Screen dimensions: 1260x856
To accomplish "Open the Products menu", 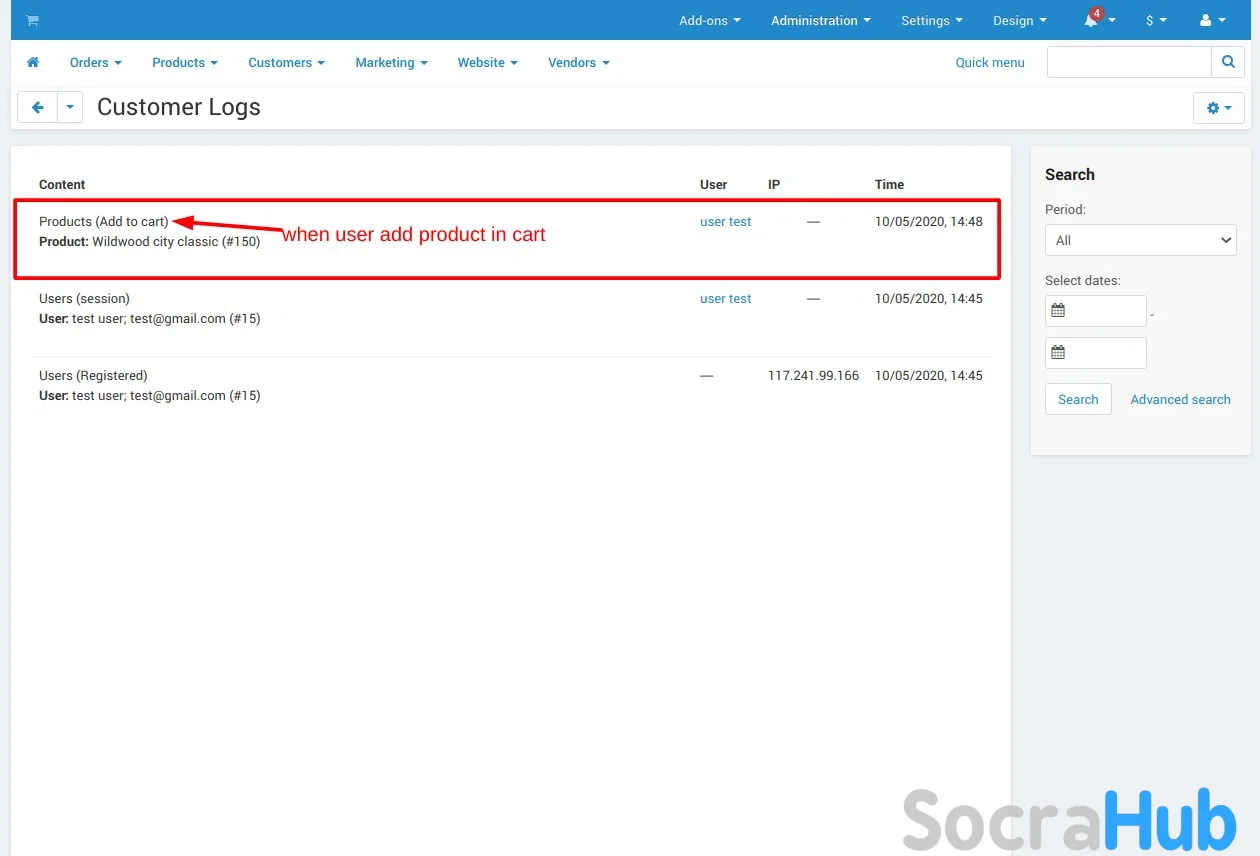I will pos(184,62).
